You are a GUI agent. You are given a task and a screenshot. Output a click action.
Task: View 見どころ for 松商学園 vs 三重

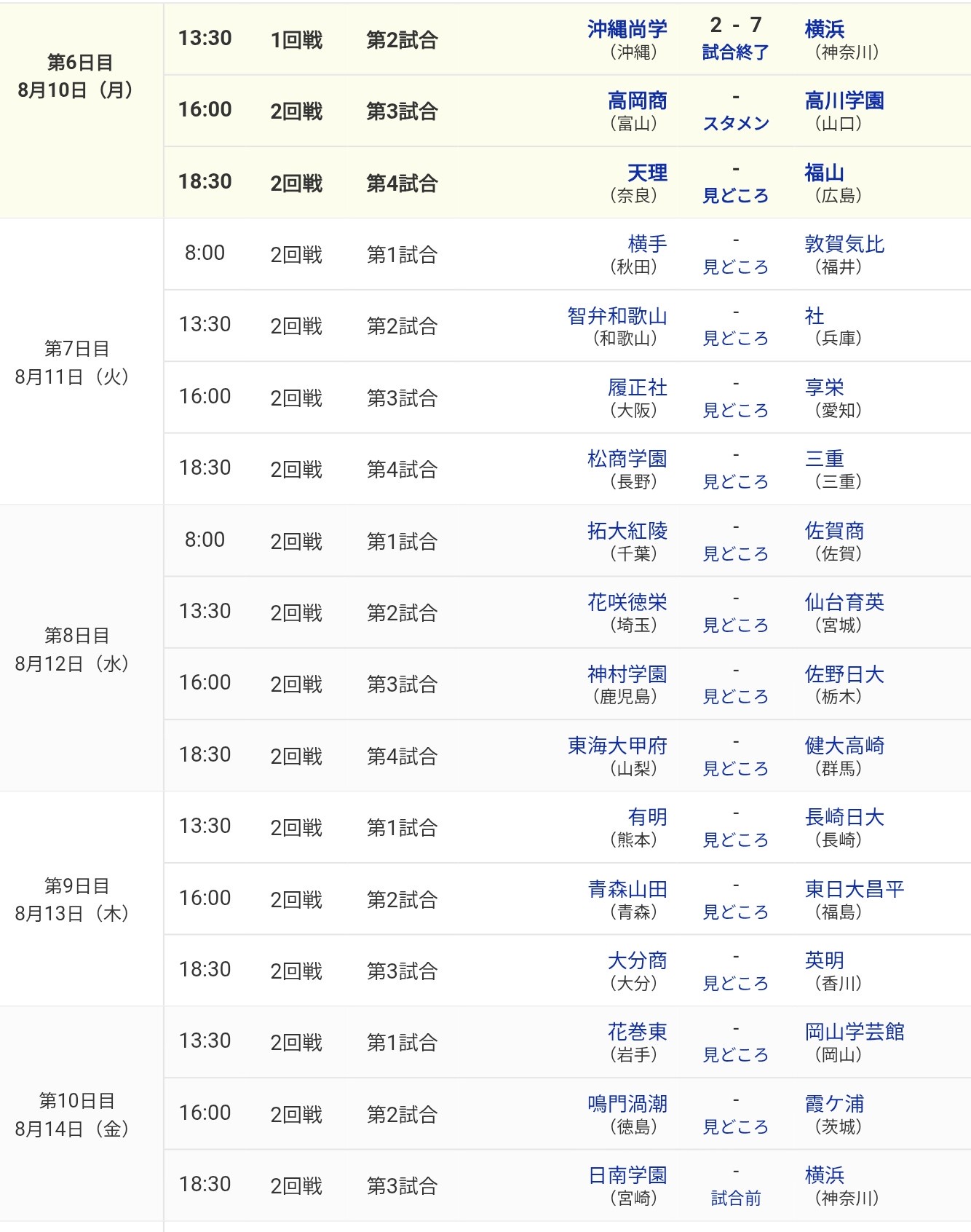point(735,482)
